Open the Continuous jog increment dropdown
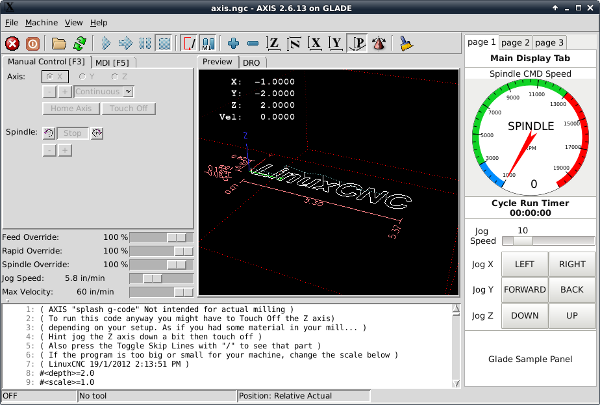Viewport: 600px width, 405px height. pos(129,91)
